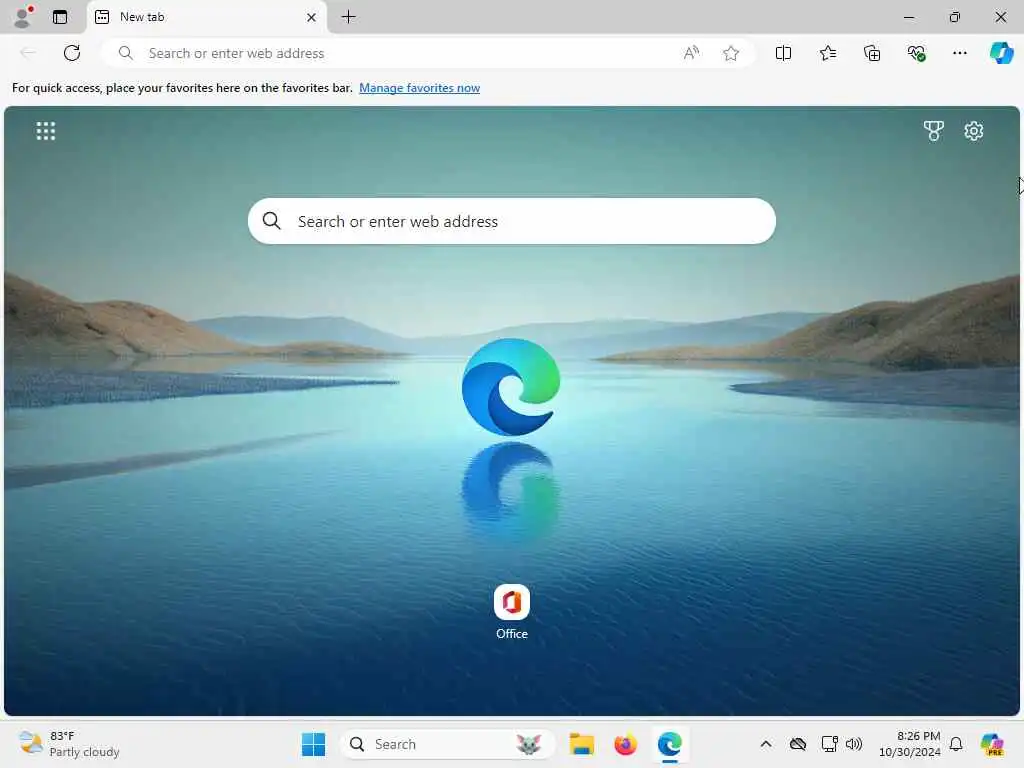Click the taskbar Search box
The height and width of the screenshot is (768, 1024).
[447, 744]
